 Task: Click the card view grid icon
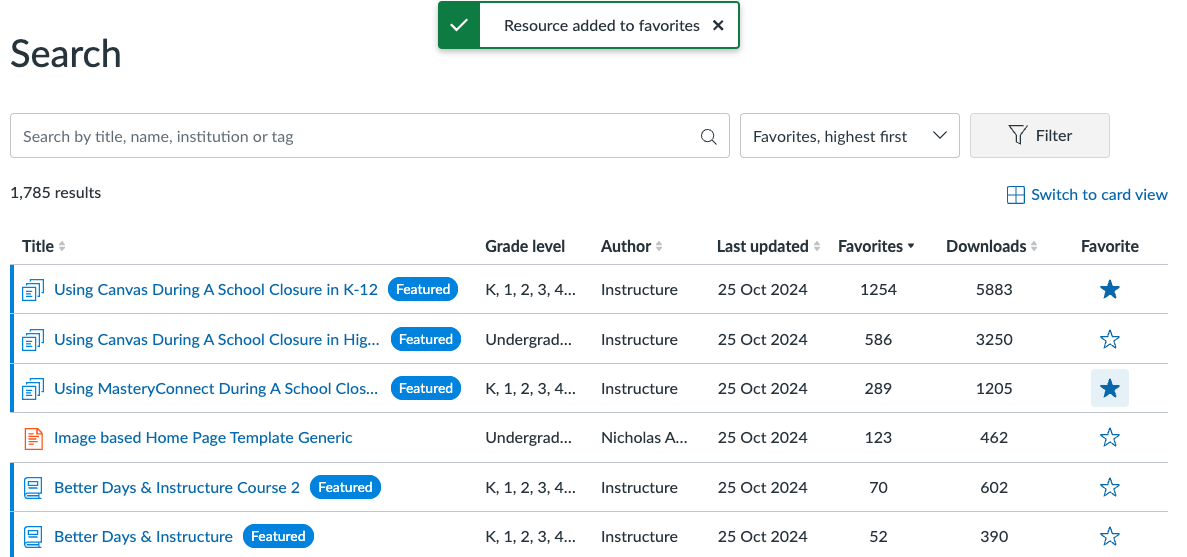[x=1015, y=195]
